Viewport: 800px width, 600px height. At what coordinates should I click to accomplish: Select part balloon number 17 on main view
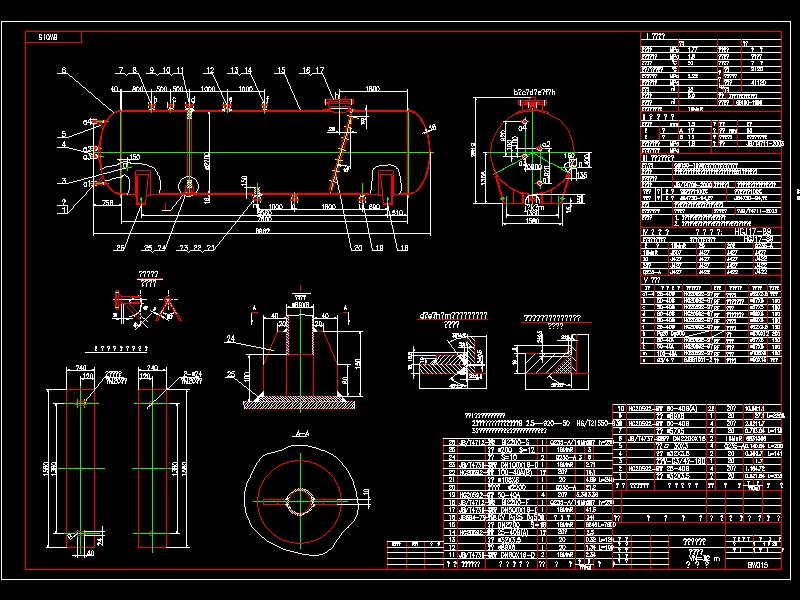318,69
